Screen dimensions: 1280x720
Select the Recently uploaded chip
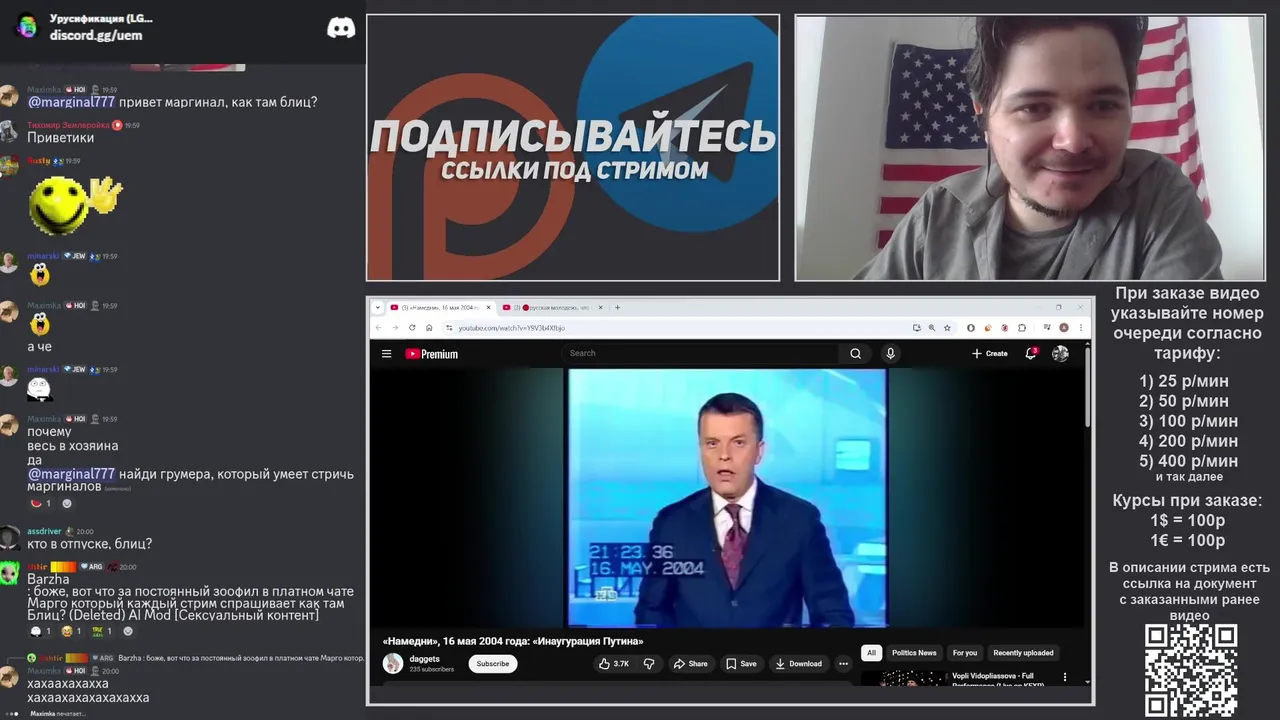pyautogui.click(x=1023, y=653)
